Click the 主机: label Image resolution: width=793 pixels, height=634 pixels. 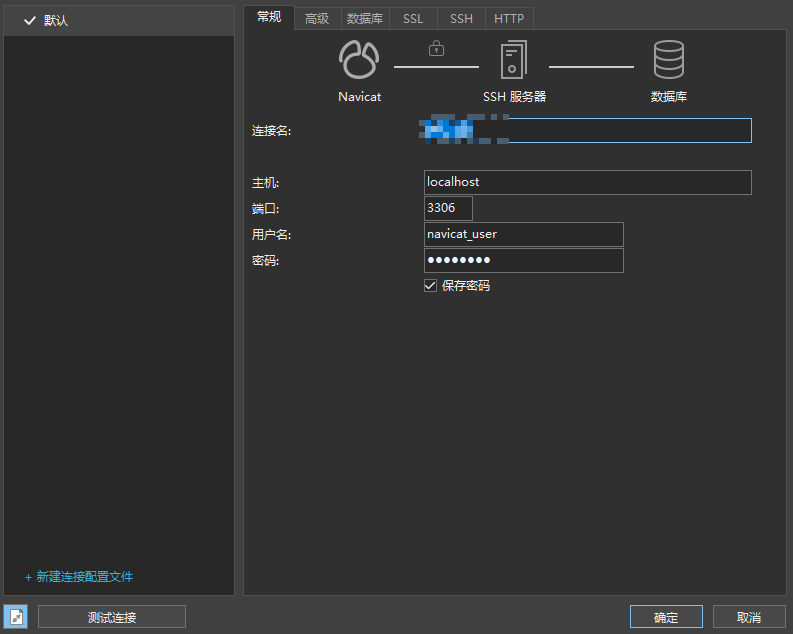266,183
